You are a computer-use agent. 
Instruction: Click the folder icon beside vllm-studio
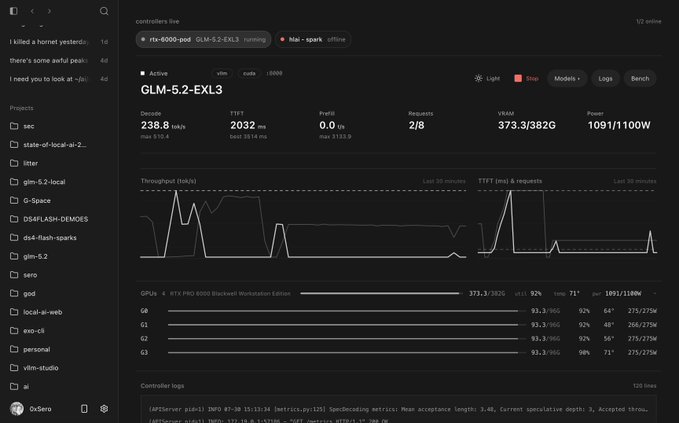14,368
